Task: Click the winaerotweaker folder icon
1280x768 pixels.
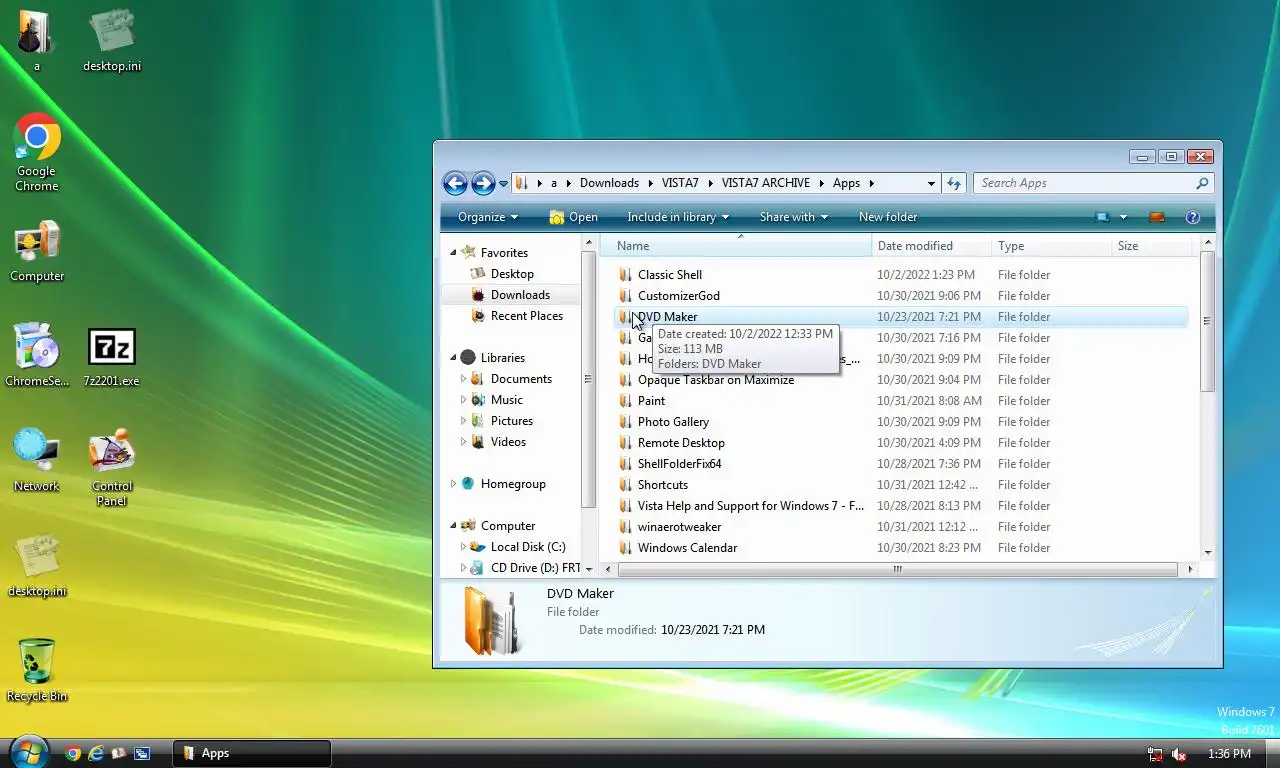Action: pos(625,527)
